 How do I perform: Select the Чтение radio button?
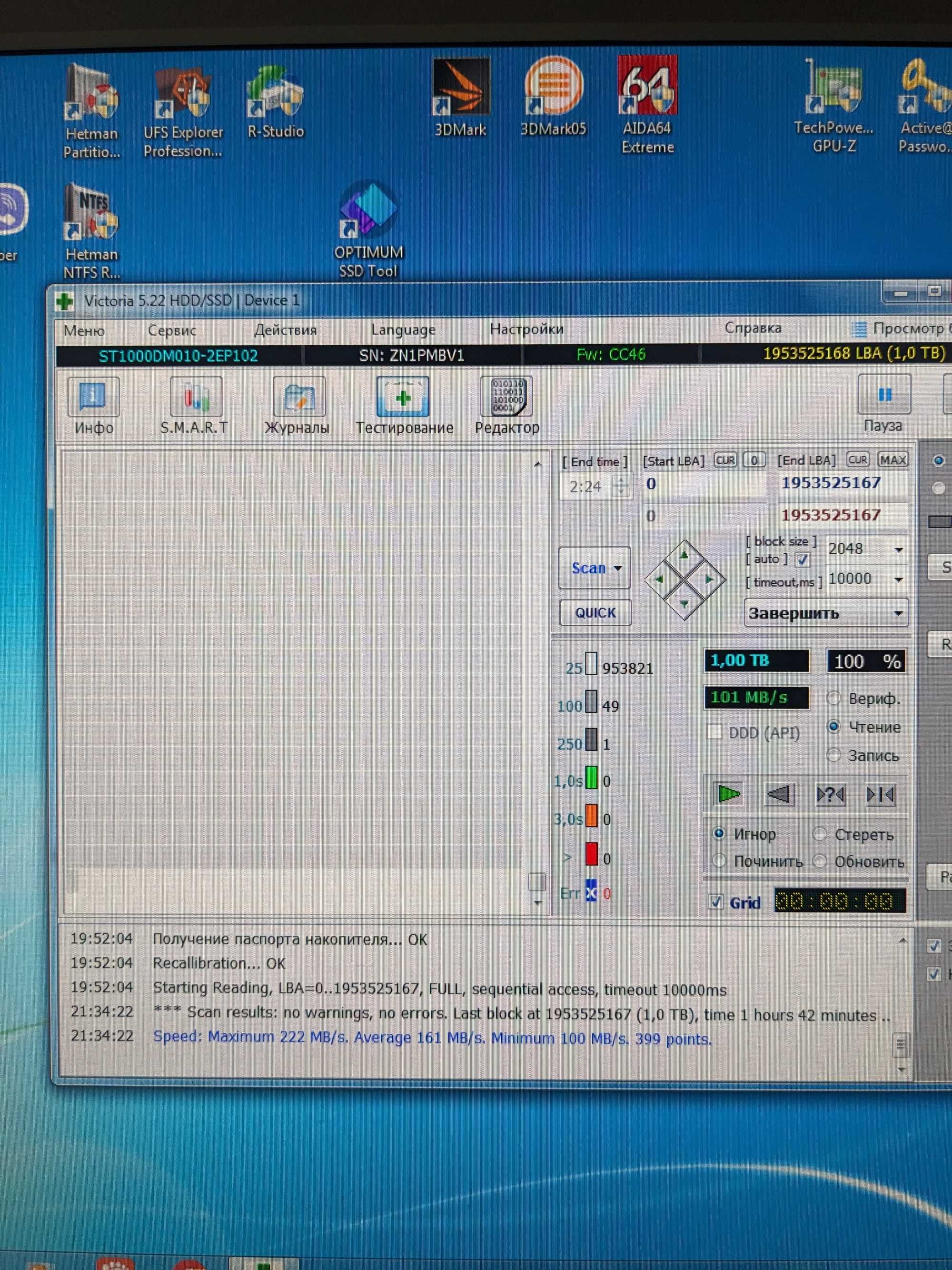click(x=833, y=726)
